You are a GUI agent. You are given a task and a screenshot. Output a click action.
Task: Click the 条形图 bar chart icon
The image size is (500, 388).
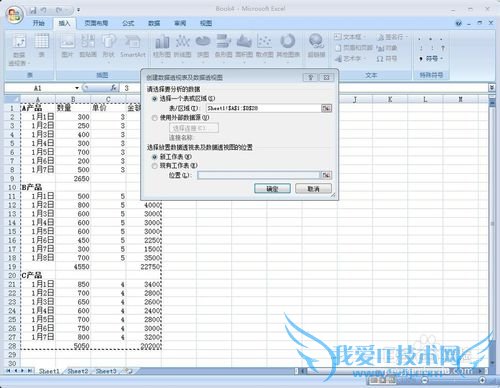click(x=223, y=47)
